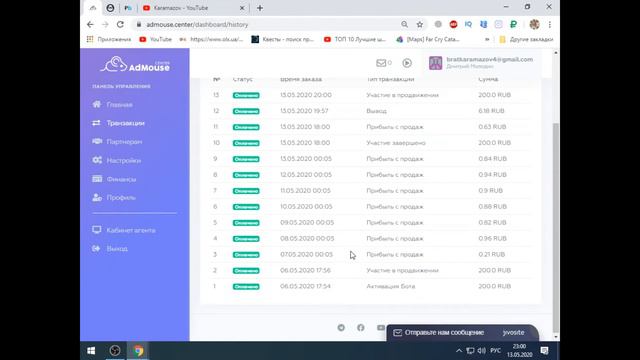Open OBS Studio from taskbar
The image size is (640, 360).
point(115,351)
